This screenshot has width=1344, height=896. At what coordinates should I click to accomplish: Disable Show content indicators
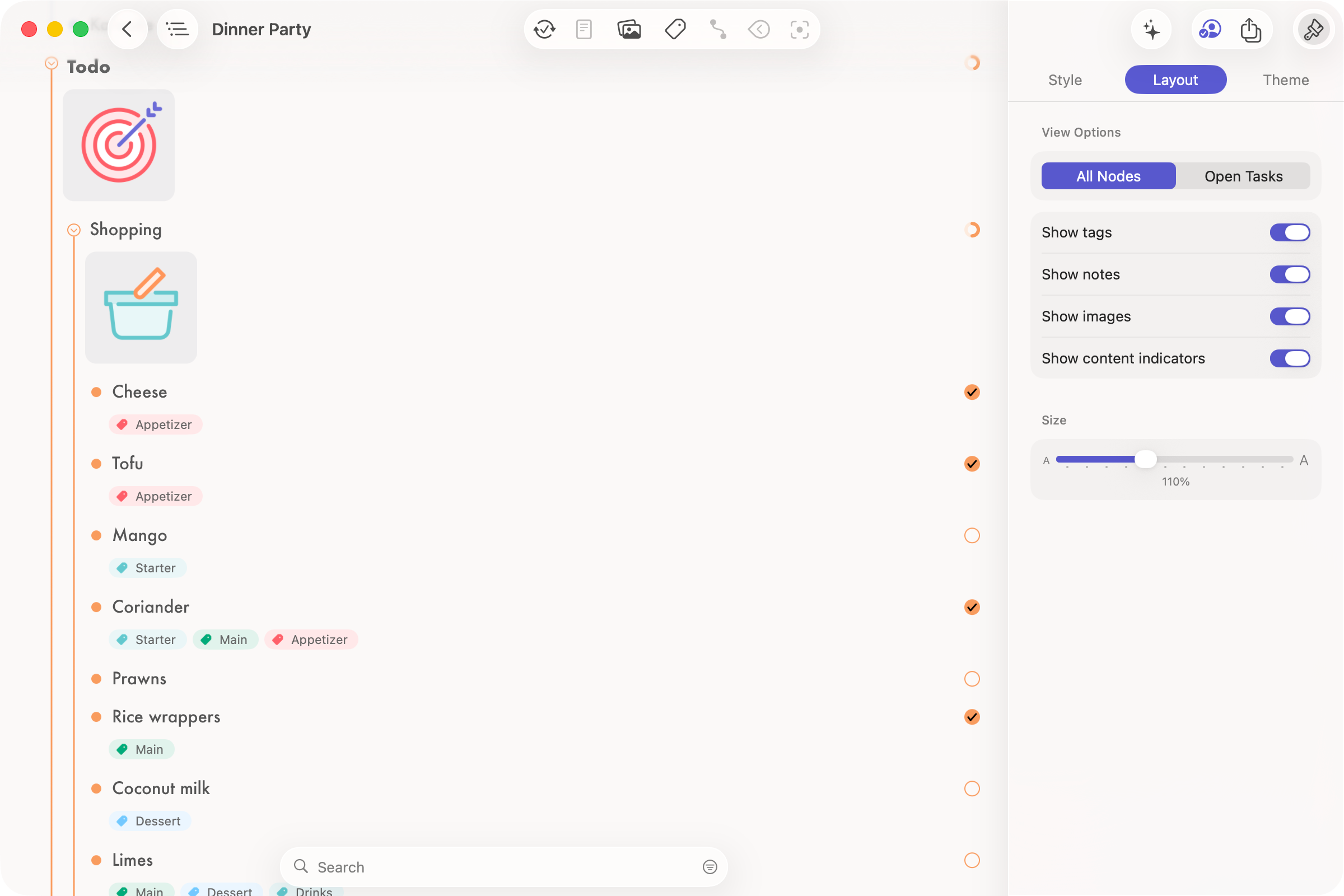coord(1290,358)
